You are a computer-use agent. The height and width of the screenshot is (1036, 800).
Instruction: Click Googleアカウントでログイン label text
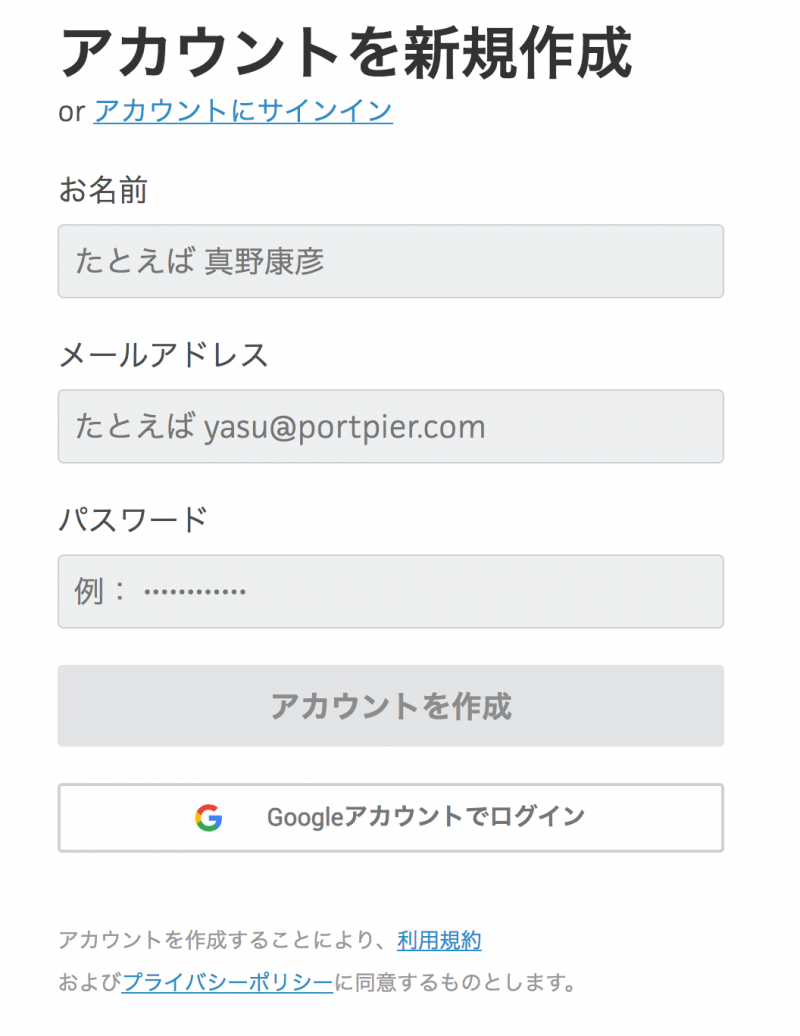(x=426, y=817)
